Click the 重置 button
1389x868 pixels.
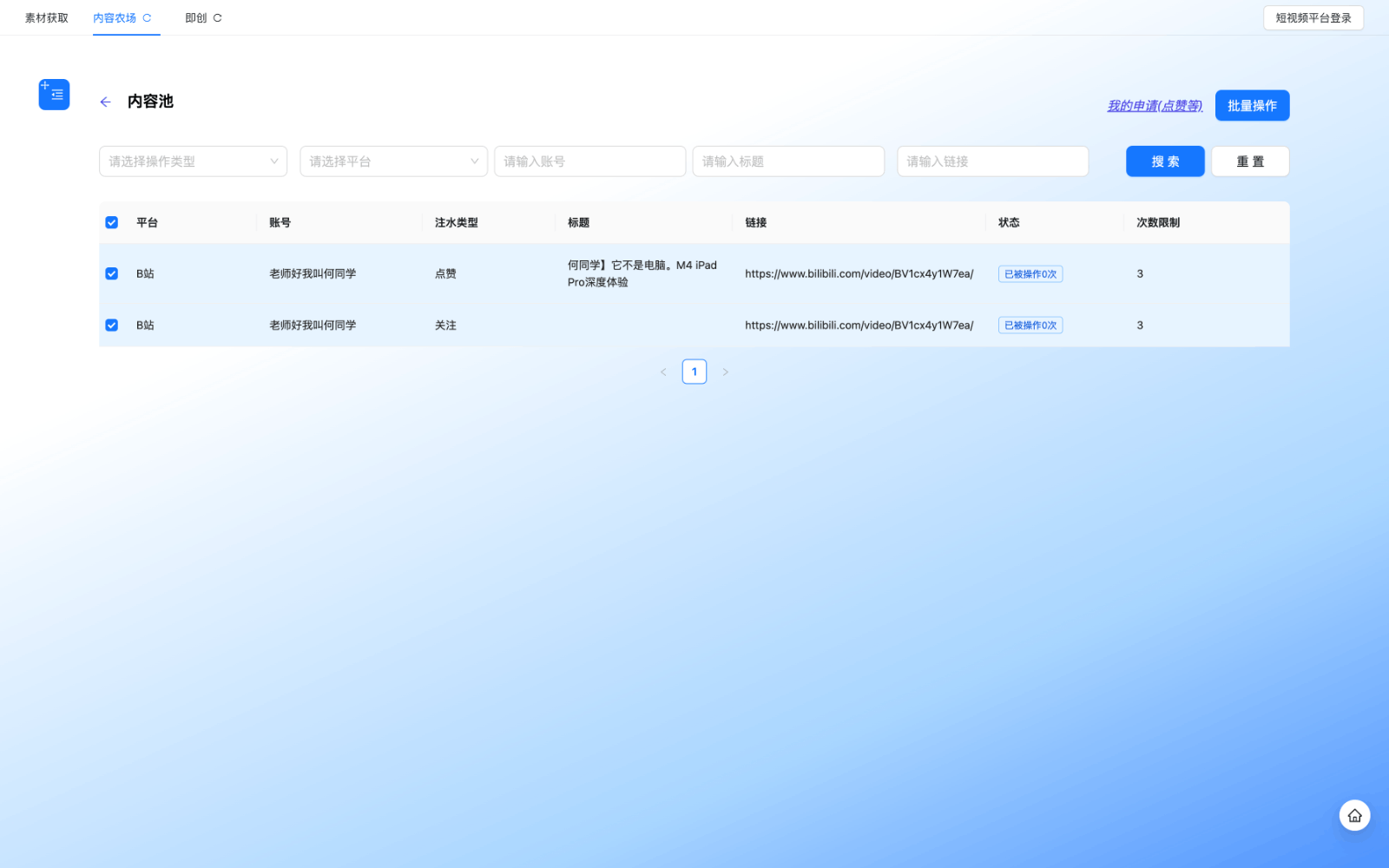pos(1250,161)
